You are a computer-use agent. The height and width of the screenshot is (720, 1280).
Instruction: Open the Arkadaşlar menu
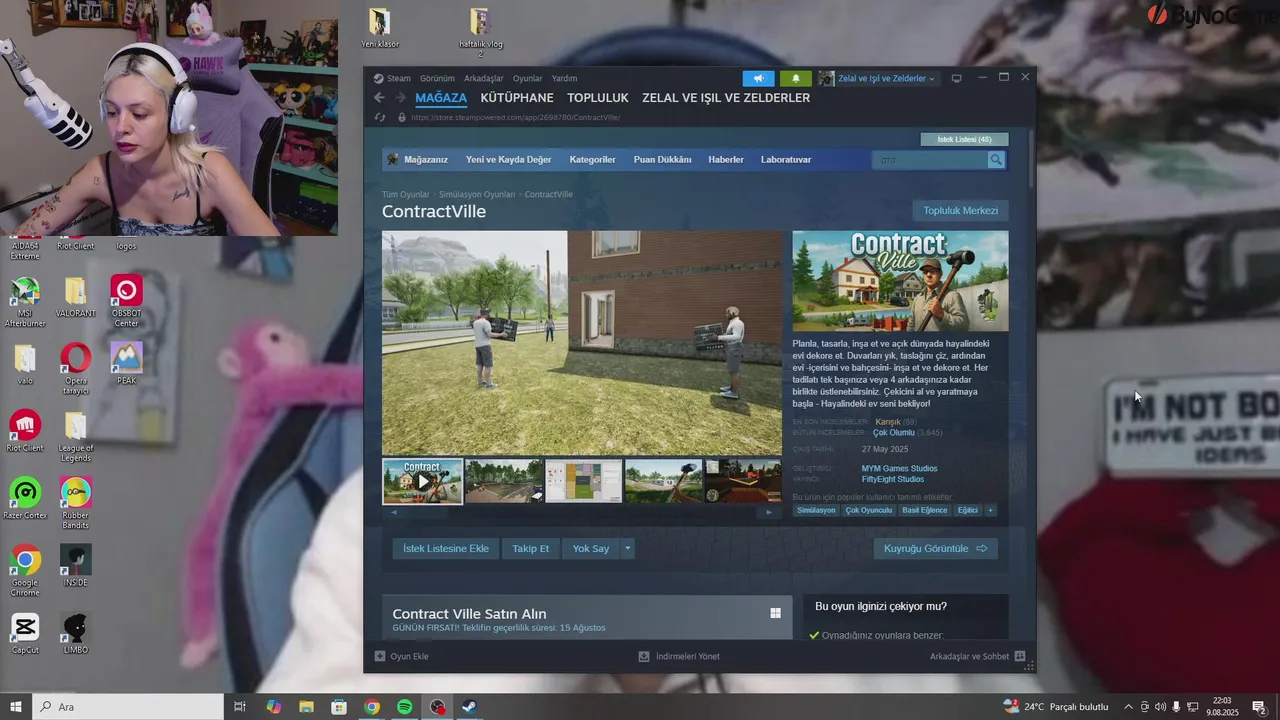click(484, 78)
